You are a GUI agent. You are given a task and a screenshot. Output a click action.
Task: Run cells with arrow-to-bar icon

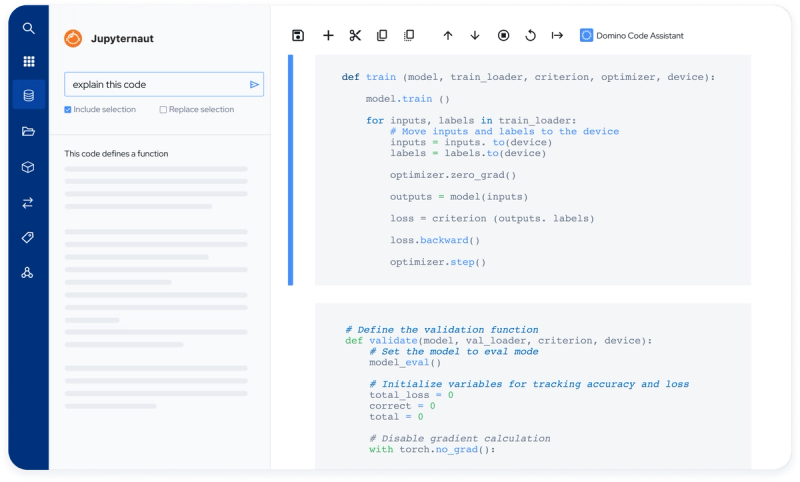(557, 35)
